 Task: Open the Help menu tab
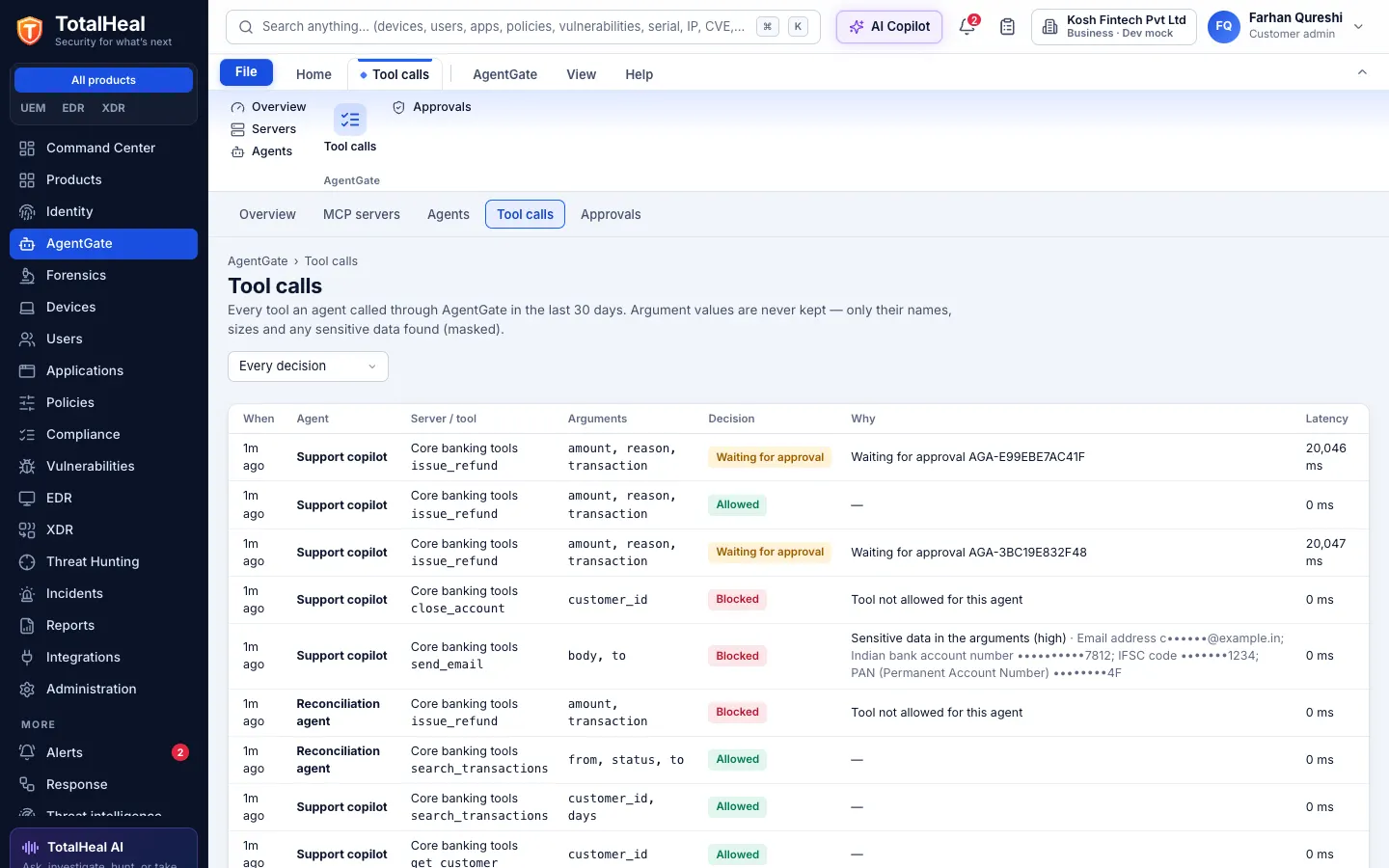[x=639, y=74]
